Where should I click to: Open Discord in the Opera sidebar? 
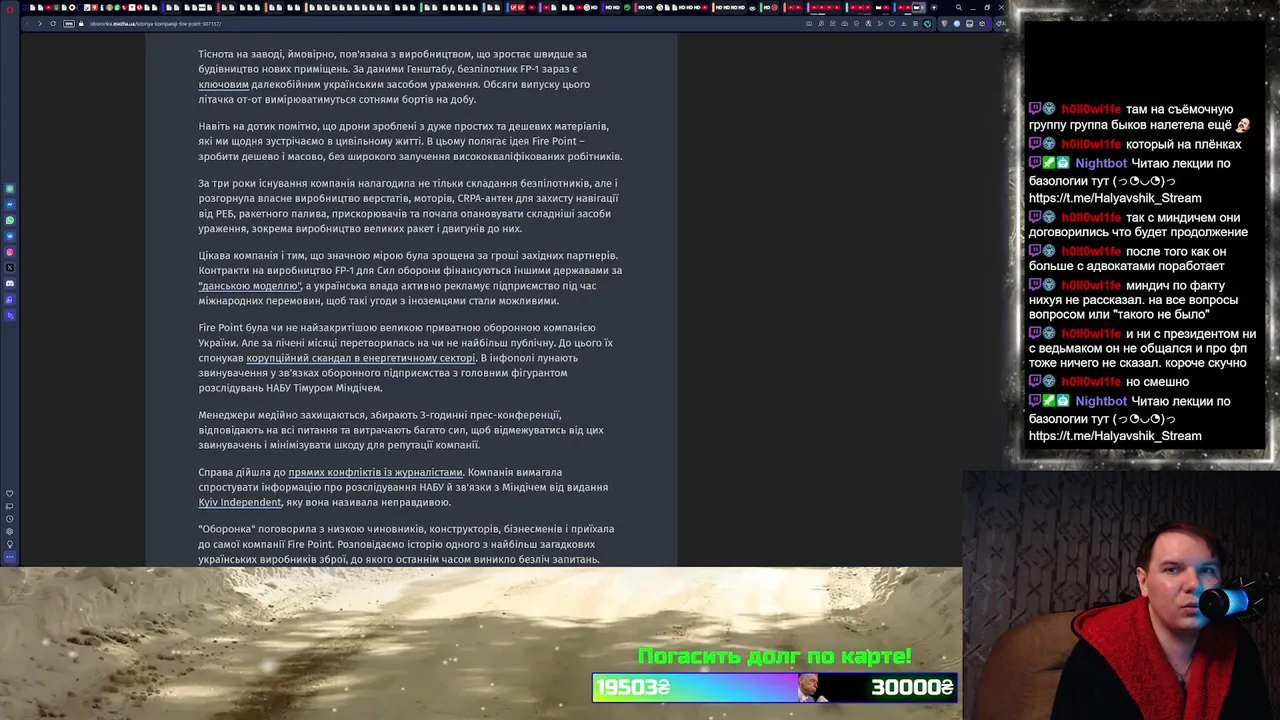click(x=10, y=283)
